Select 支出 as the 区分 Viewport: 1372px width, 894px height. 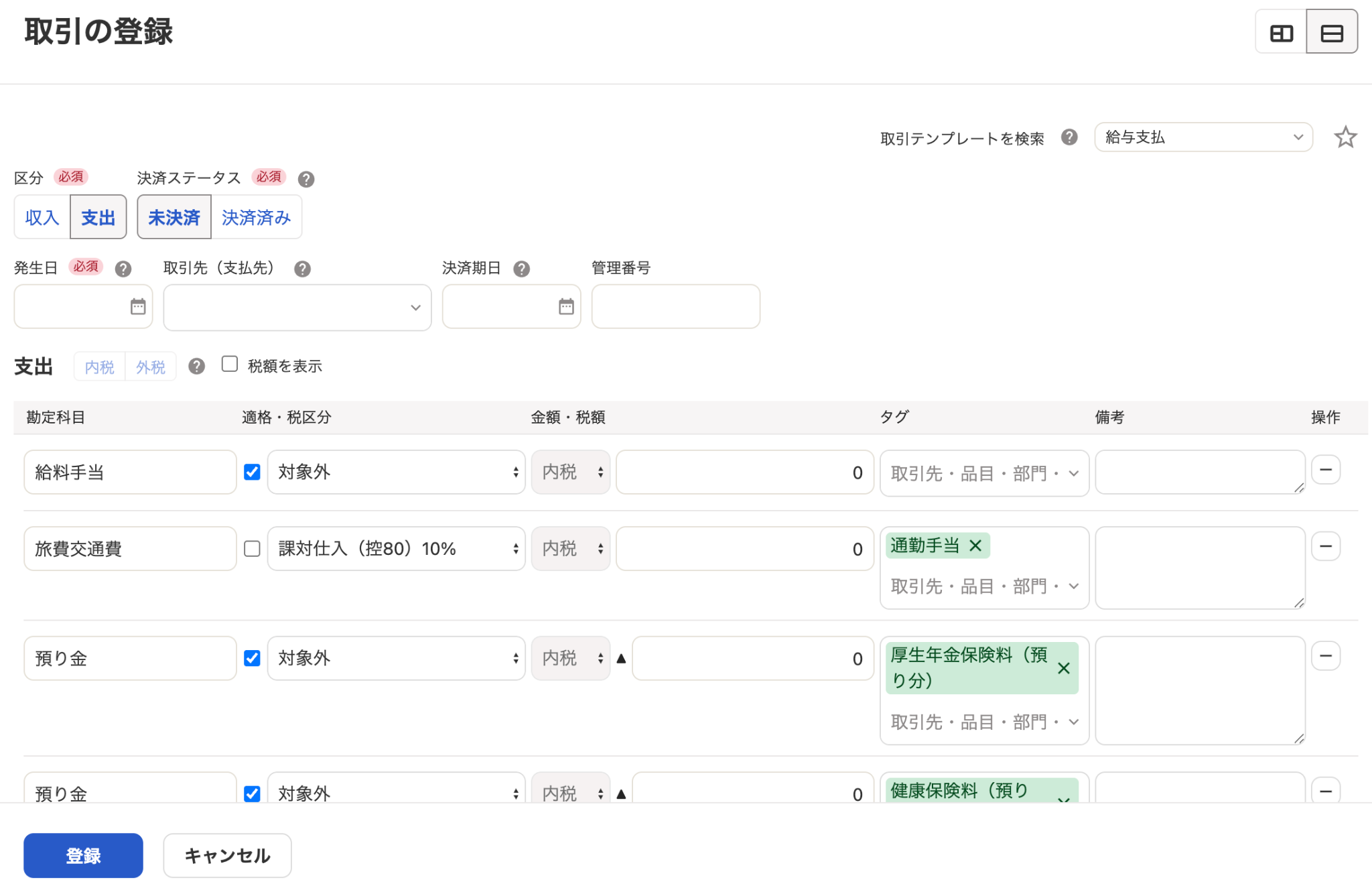pos(98,217)
